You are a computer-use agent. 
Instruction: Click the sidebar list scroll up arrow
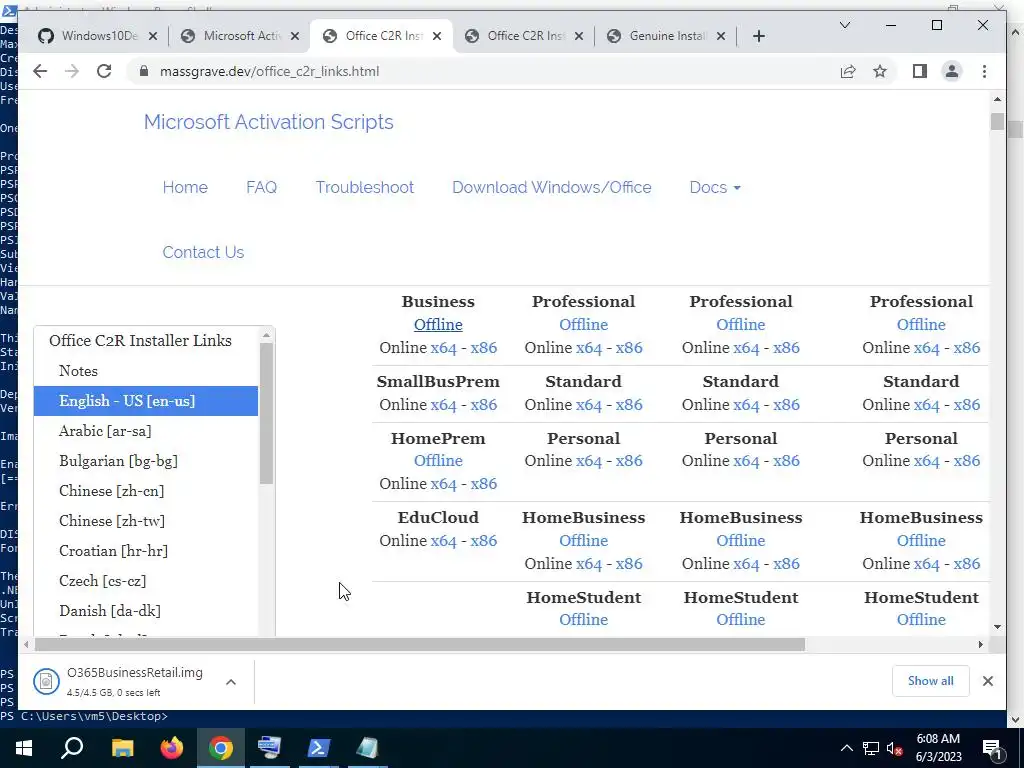266,335
